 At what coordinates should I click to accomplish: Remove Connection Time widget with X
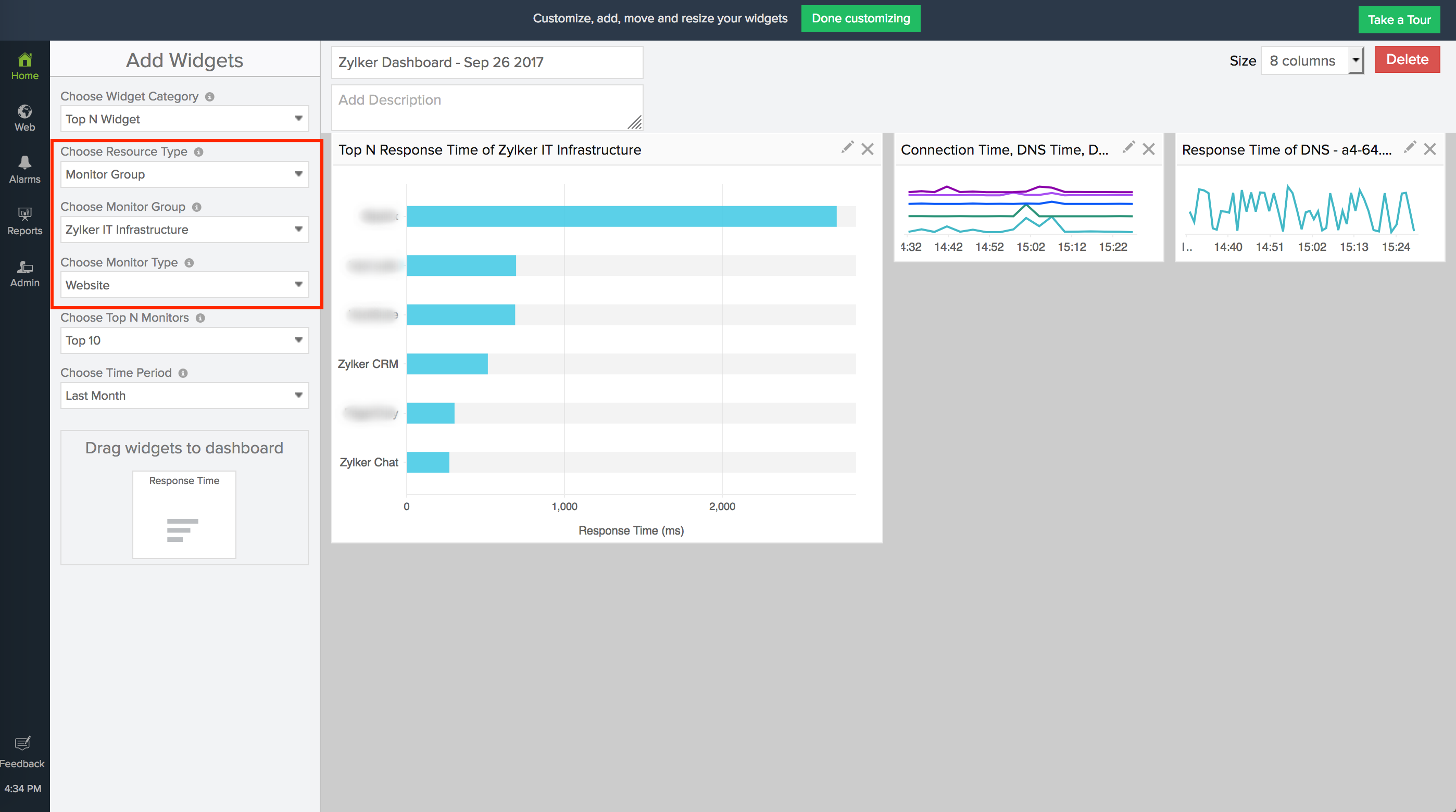point(1148,149)
